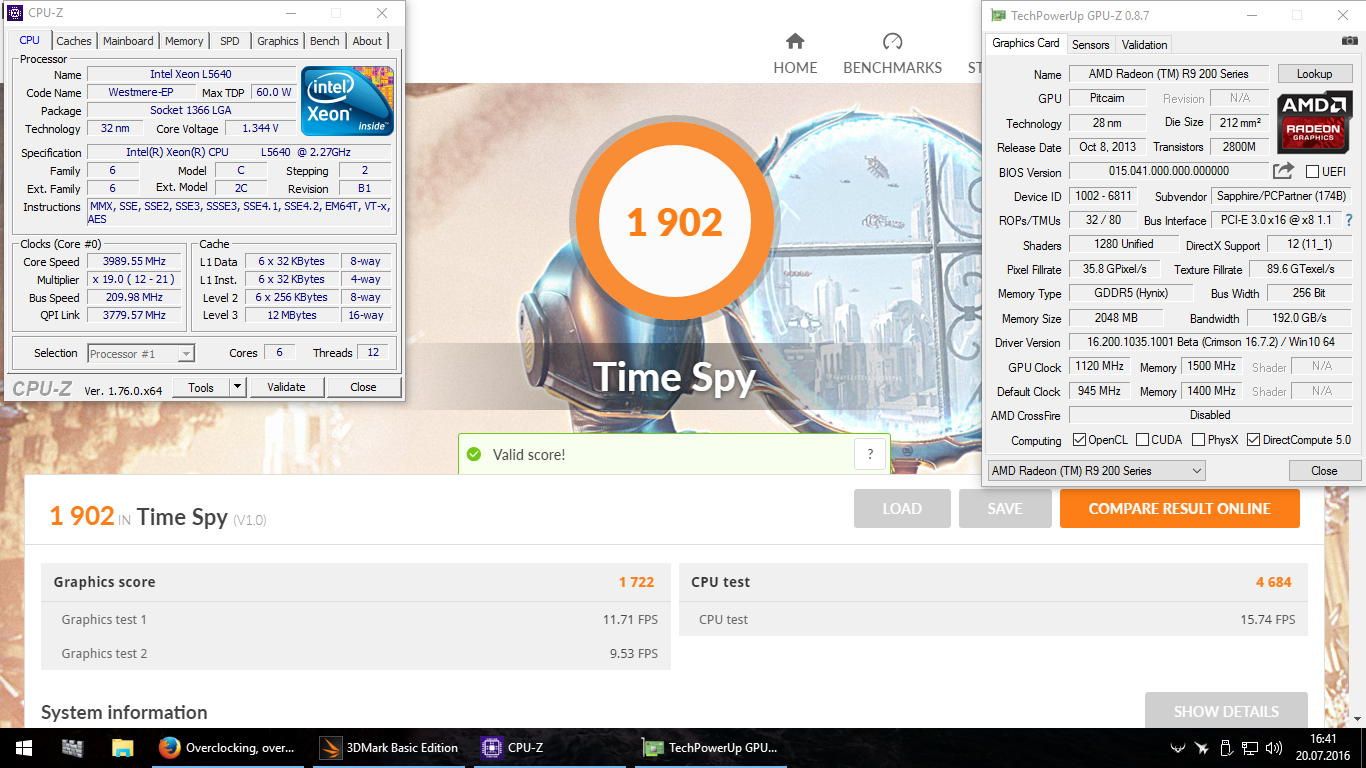Screen dimensions: 1366x768
Task: Switch to TechPowerUp GPU-Z from the taskbar
Action: click(x=712, y=747)
